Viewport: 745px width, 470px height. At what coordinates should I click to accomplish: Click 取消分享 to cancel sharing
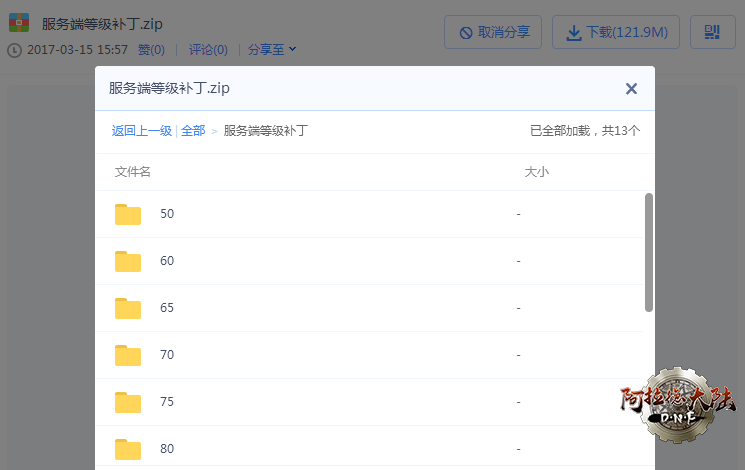[x=493, y=33]
